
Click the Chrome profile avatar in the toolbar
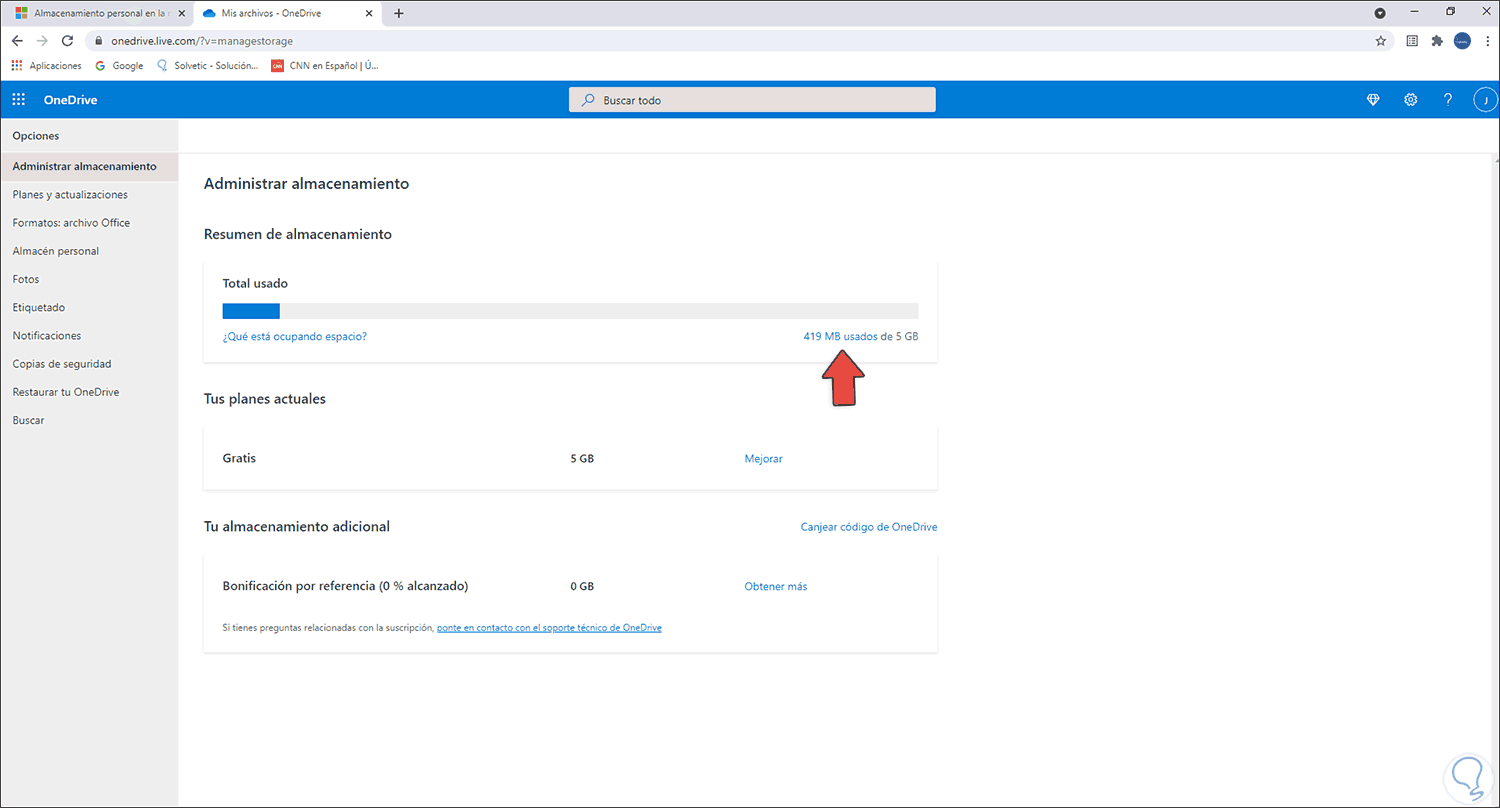click(x=1462, y=41)
